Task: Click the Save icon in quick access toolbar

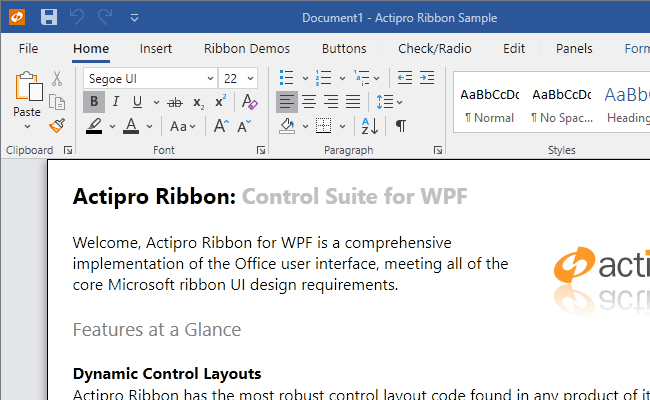Action: coord(49,17)
